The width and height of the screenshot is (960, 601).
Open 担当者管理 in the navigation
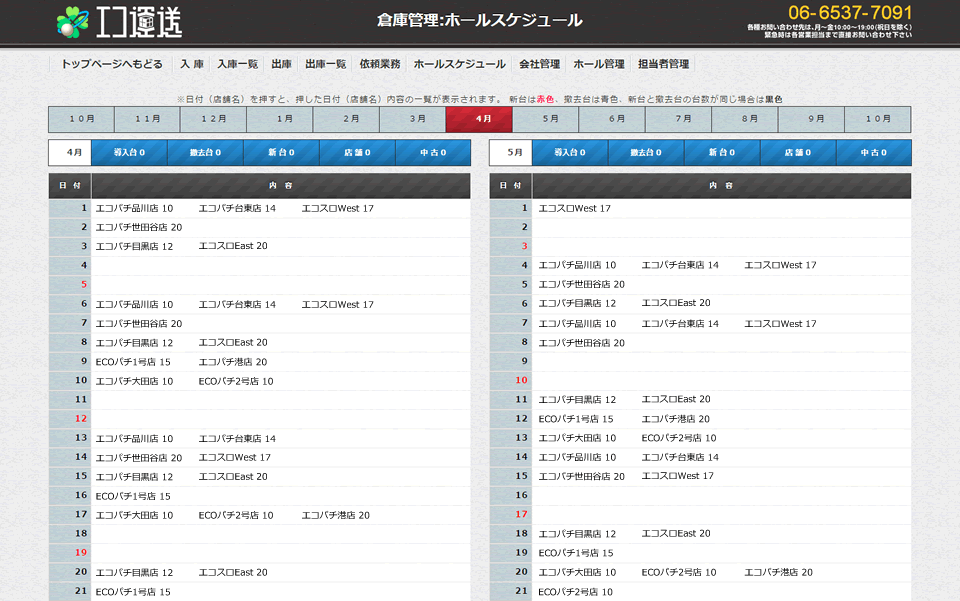tap(663, 64)
